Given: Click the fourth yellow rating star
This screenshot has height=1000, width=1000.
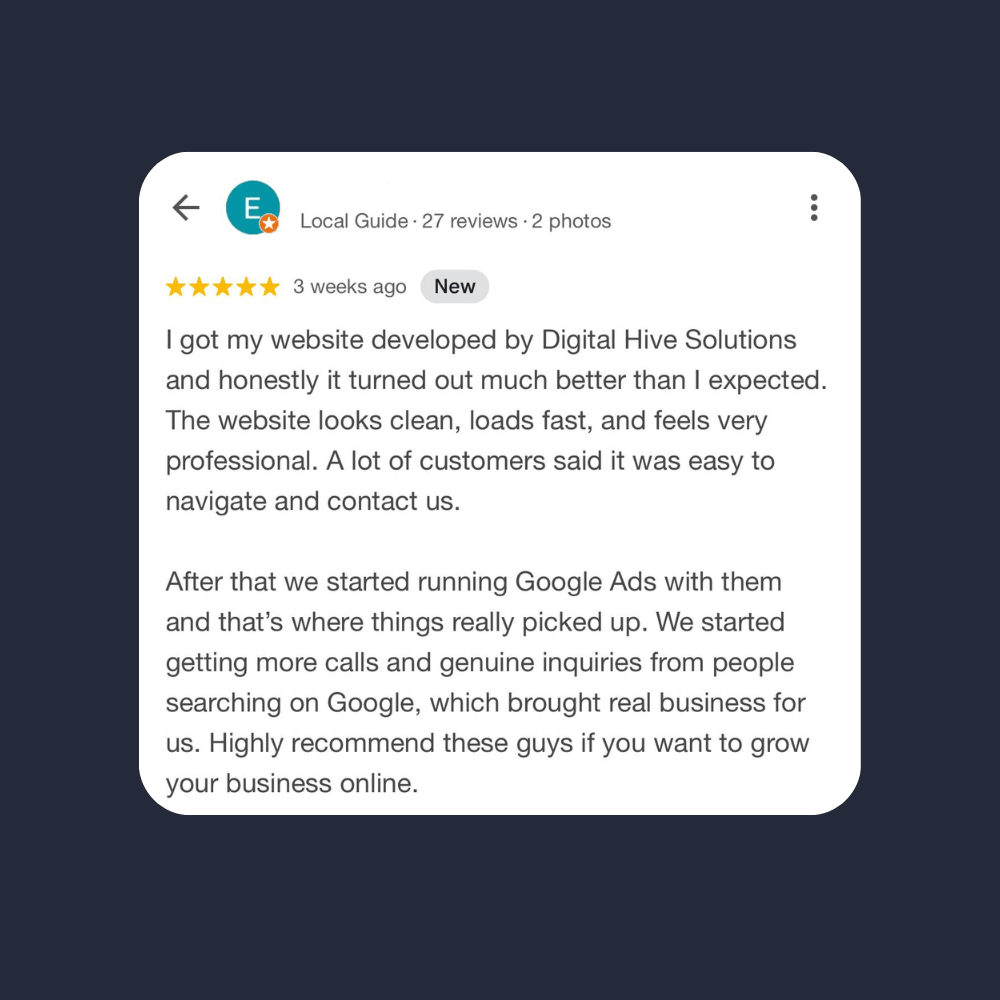Looking at the screenshot, I should 245,288.
